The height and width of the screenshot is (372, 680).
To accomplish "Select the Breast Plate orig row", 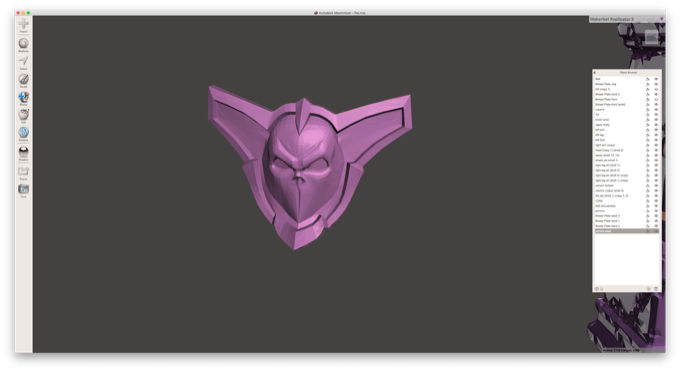I will point(627,84).
